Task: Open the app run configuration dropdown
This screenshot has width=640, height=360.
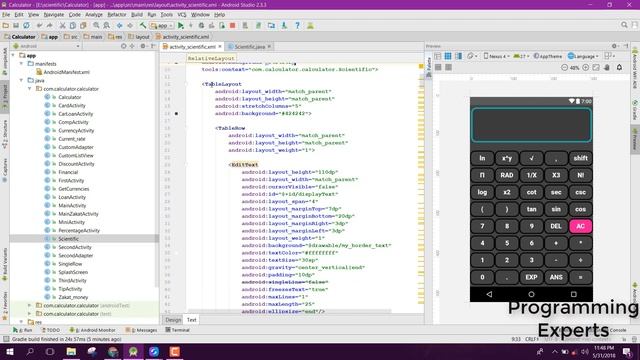Action: (162, 25)
